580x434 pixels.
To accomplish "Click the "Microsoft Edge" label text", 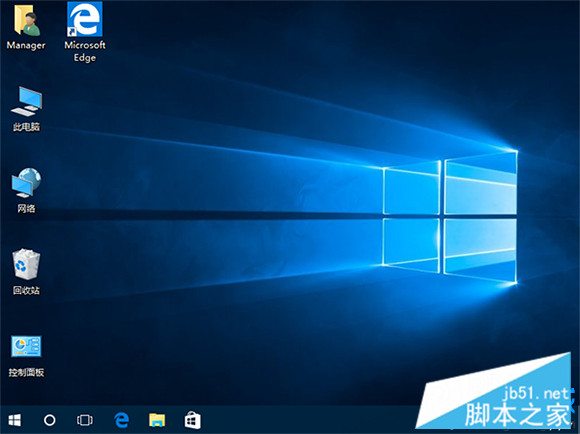I will coord(85,51).
